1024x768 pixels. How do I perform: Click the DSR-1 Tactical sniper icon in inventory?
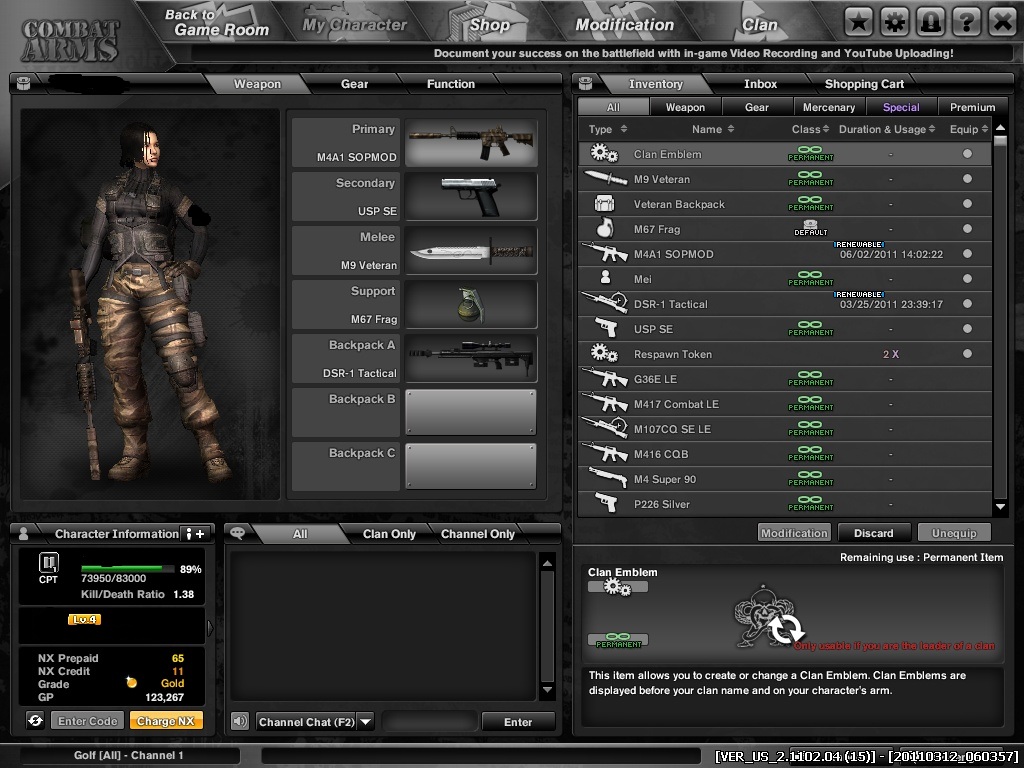point(605,302)
